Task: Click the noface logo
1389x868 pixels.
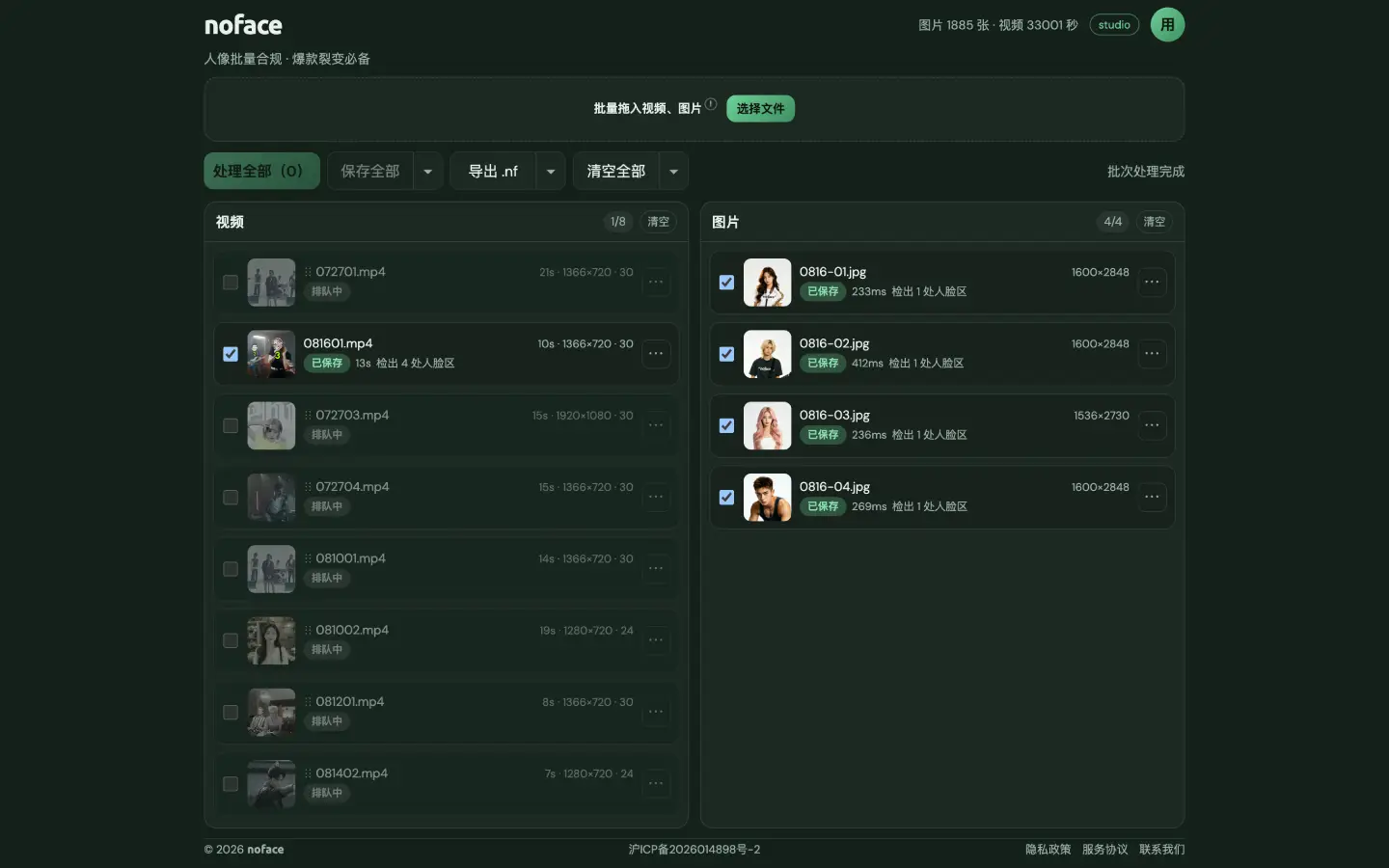Action: (x=243, y=25)
